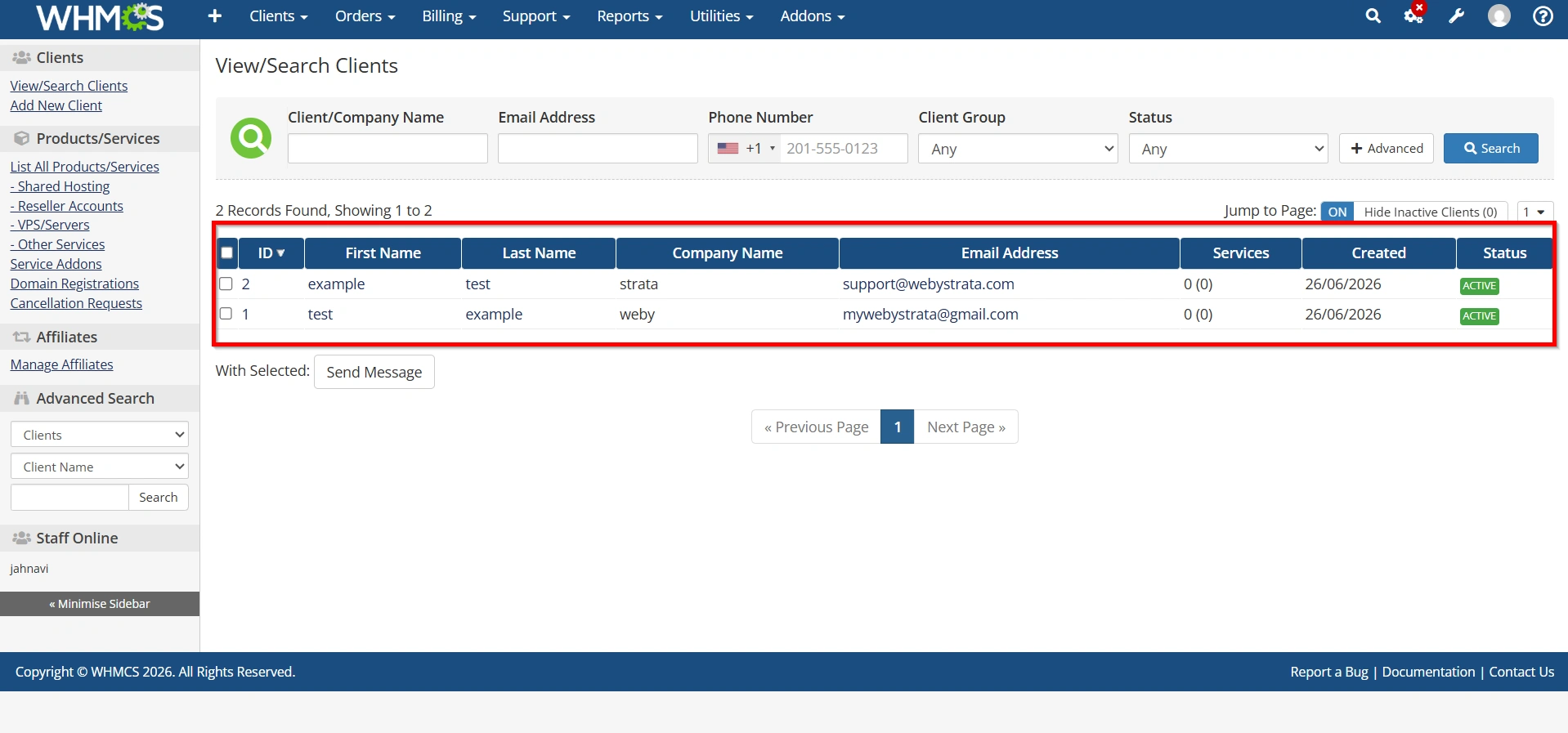Image resolution: width=1568 pixels, height=733 pixels.
Task: Open client support@webystrata.com
Action: [929, 284]
